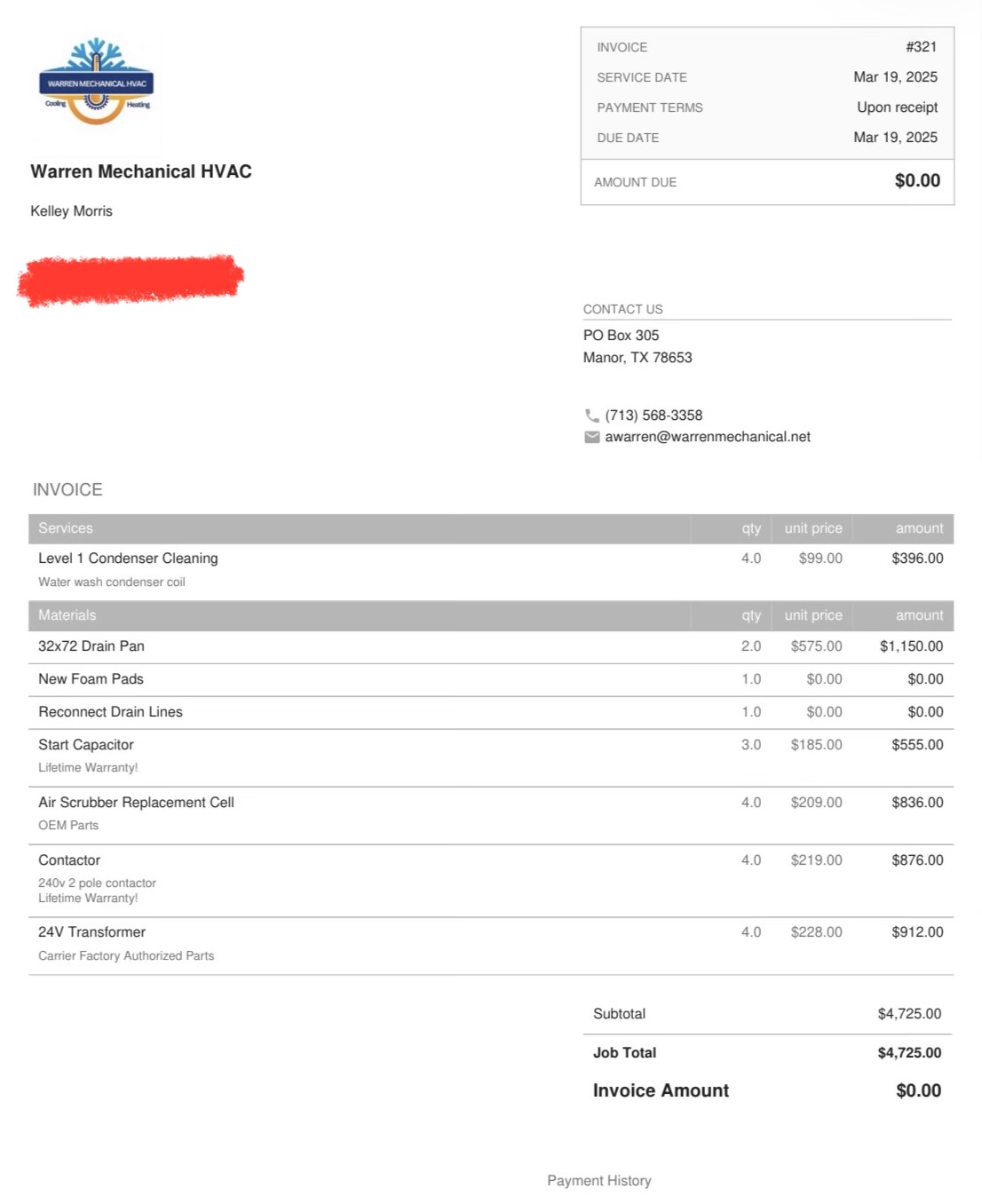The width and height of the screenshot is (982, 1204).
Task: Select the Air Scrubber Replacement Cell item
Action: [x=136, y=803]
